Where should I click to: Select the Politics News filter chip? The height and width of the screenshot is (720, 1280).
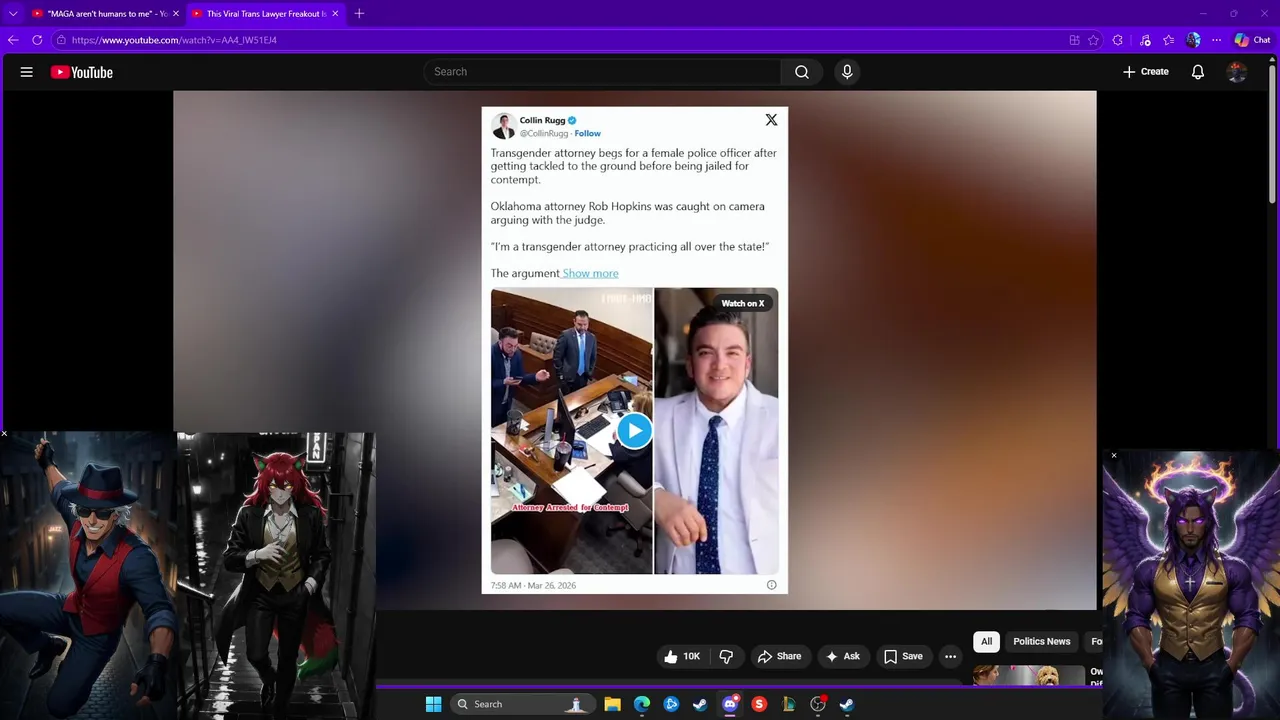1041,642
